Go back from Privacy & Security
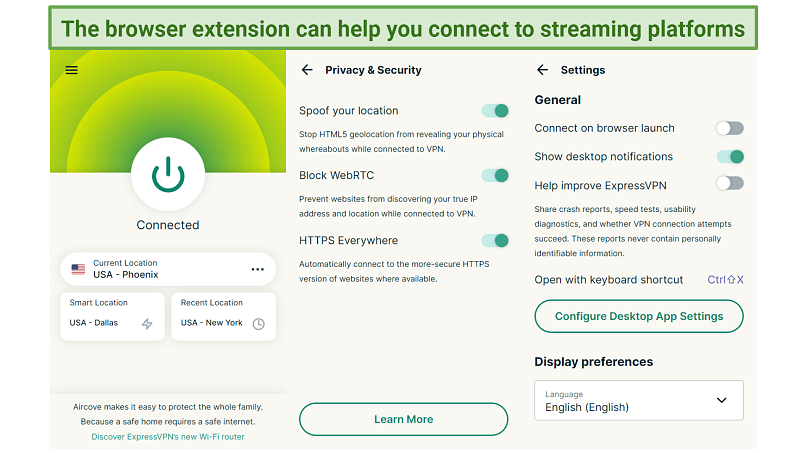This screenshot has height=453, width=806. click(307, 70)
